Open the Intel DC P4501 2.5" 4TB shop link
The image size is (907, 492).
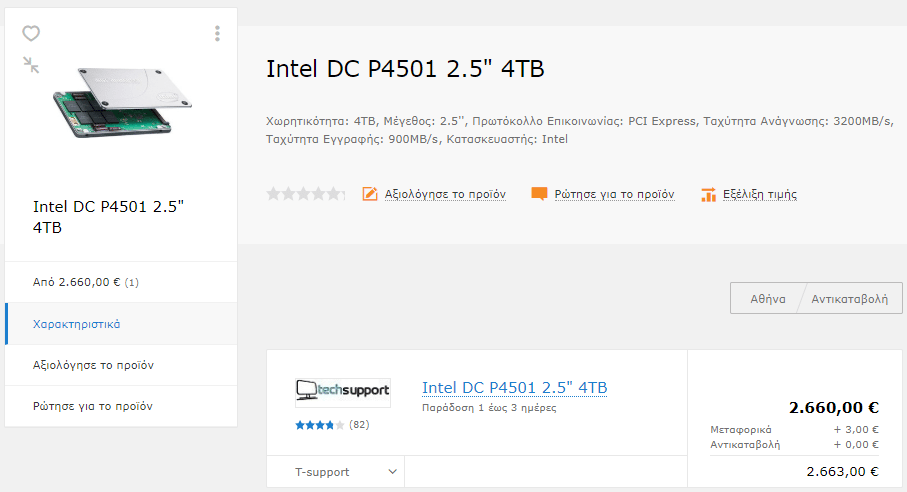pyautogui.click(x=515, y=388)
